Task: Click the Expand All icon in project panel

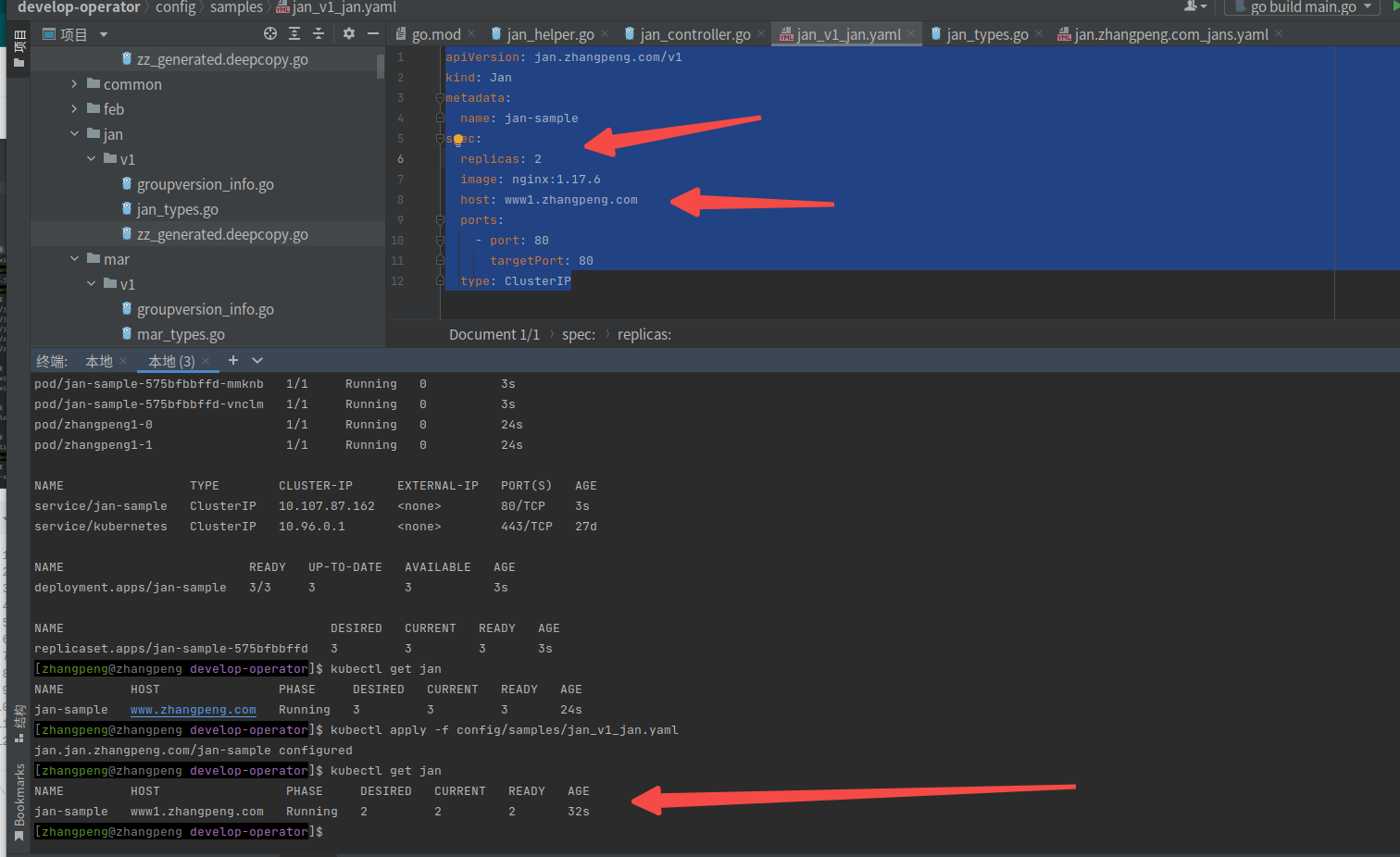Action: click(x=294, y=34)
